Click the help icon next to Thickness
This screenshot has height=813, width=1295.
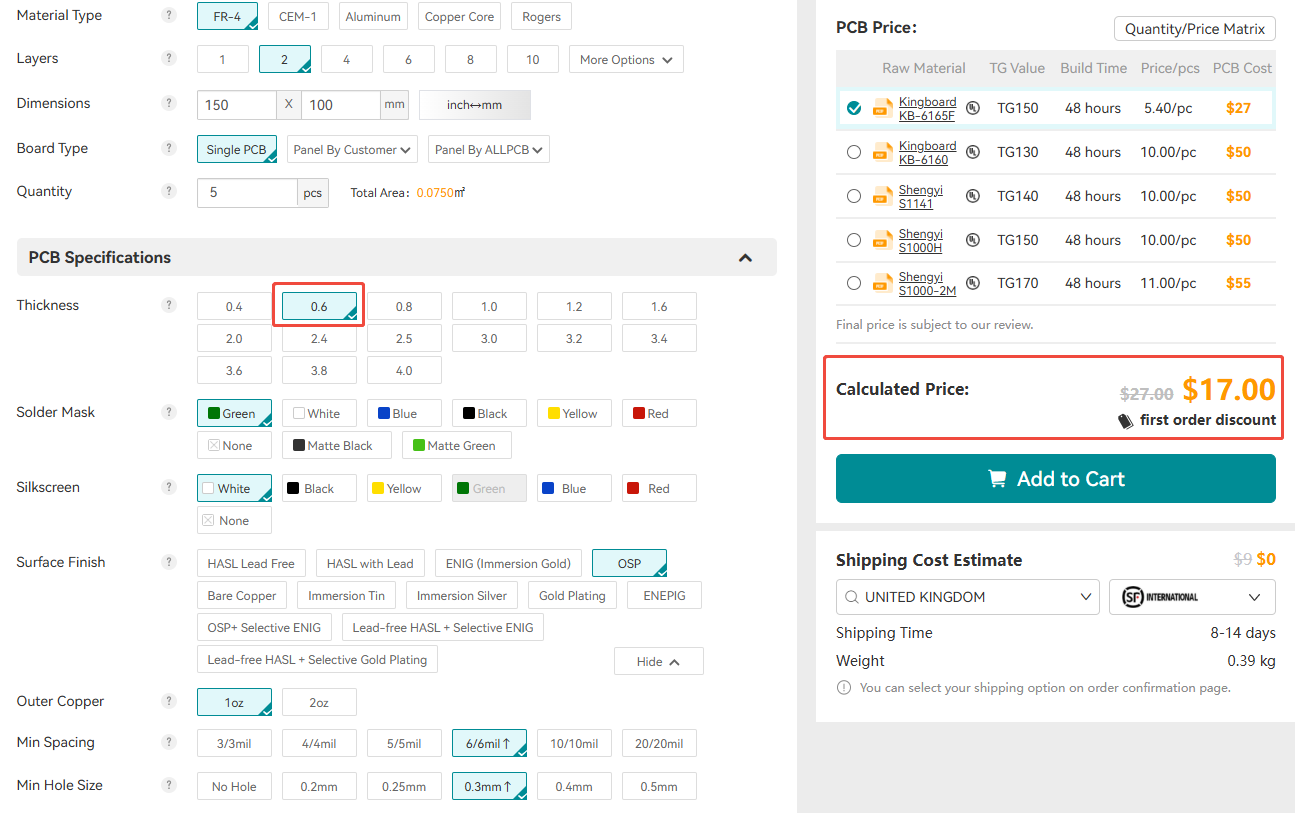coord(169,305)
